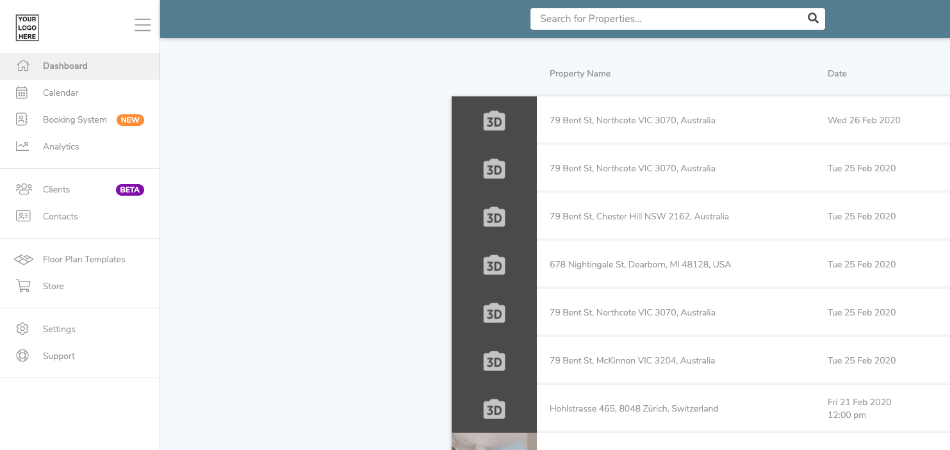Open the Contacts menu item
The width and height of the screenshot is (950, 450).
79,216
